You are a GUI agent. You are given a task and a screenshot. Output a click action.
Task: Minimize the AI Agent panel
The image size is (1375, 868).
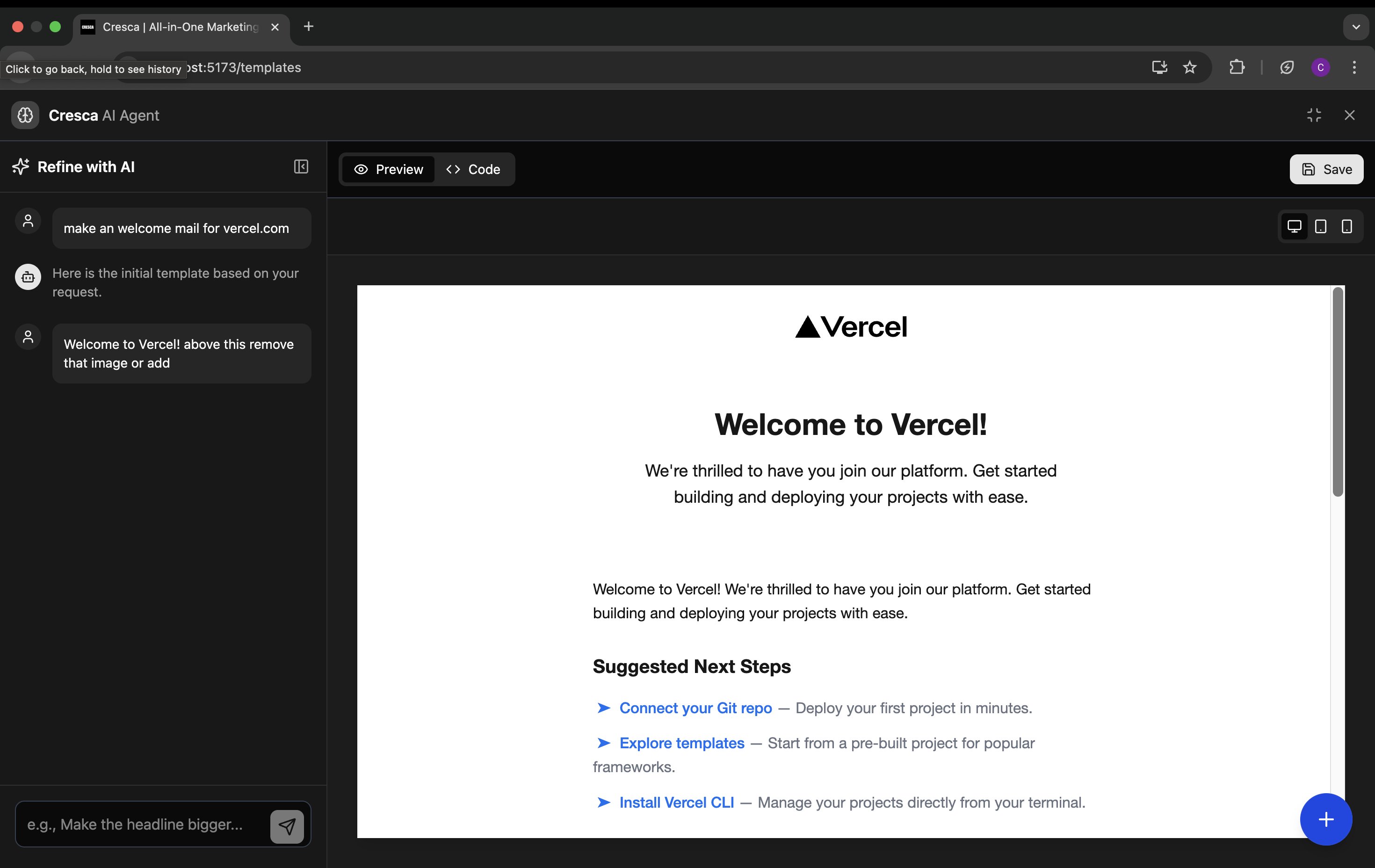coord(1314,116)
